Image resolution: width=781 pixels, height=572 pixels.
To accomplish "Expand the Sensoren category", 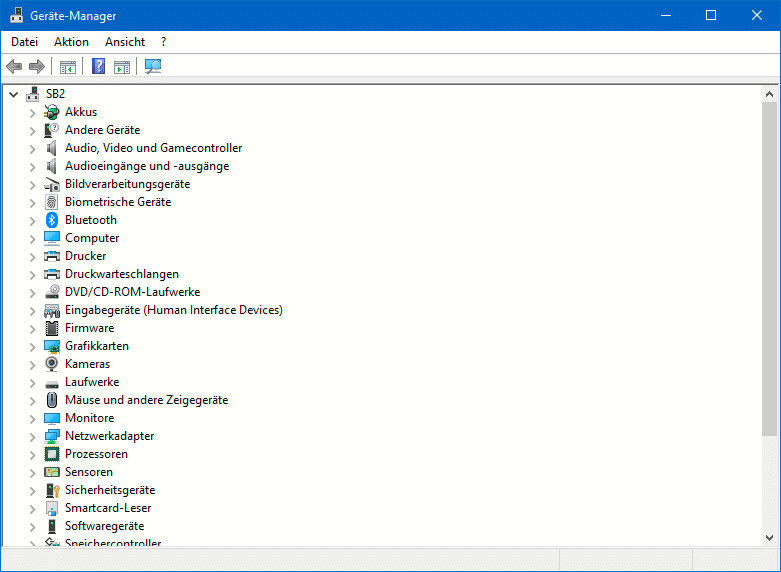I will click(x=32, y=473).
